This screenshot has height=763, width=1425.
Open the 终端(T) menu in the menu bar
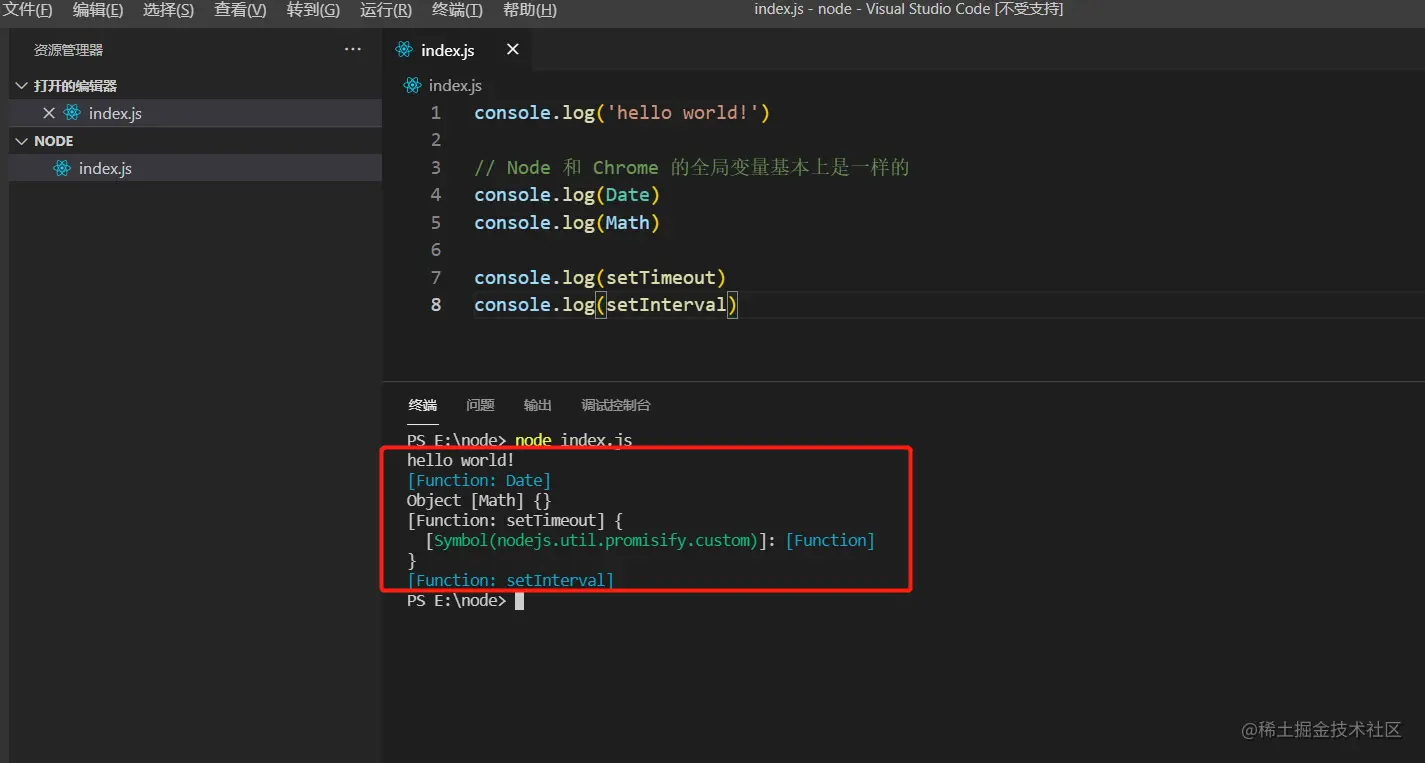point(457,10)
